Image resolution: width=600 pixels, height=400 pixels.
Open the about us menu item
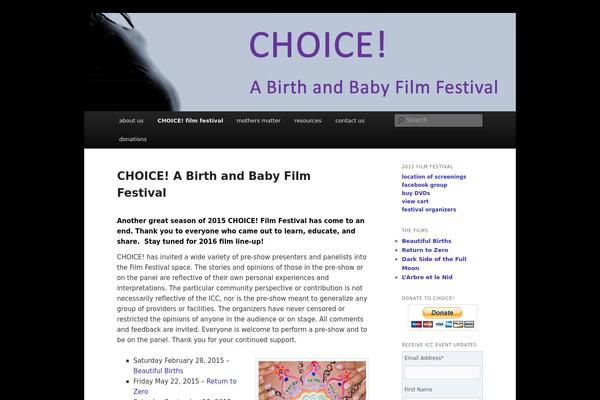tap(131, 120)
